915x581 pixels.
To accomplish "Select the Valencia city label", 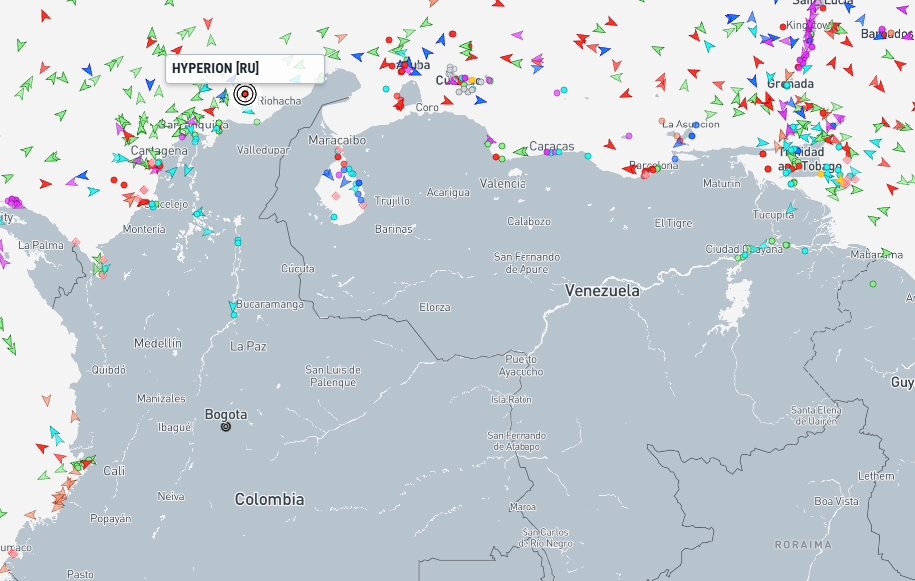I will [502, 183].
